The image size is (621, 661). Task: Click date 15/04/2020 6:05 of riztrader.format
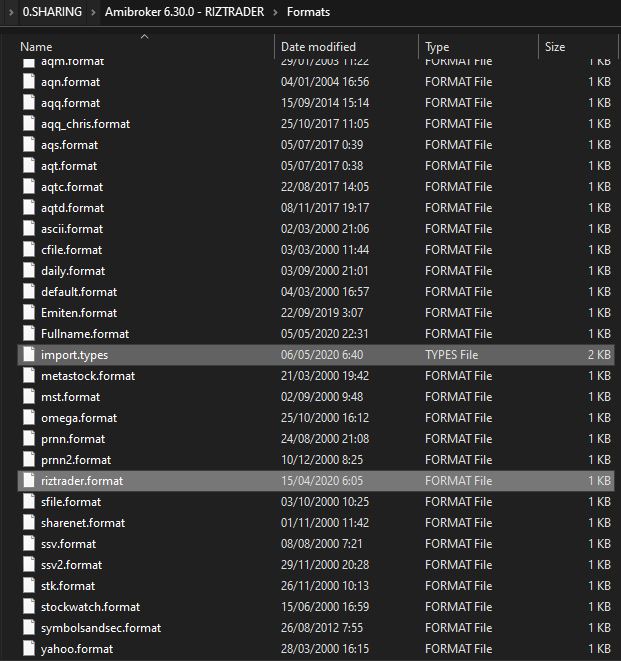coord(322,481)
